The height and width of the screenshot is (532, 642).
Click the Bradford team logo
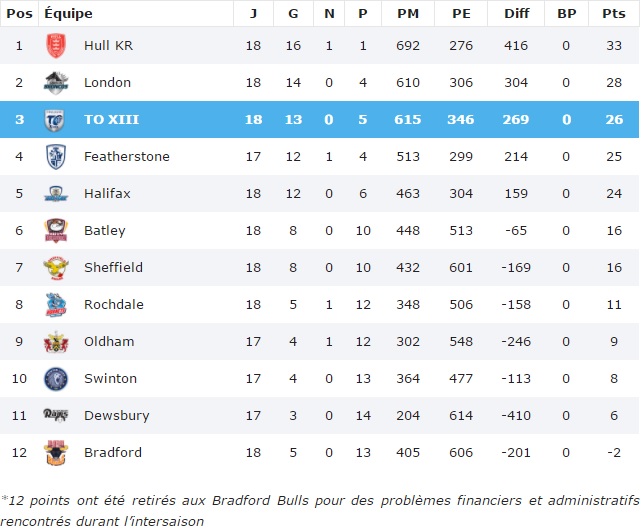coord(56,453)
